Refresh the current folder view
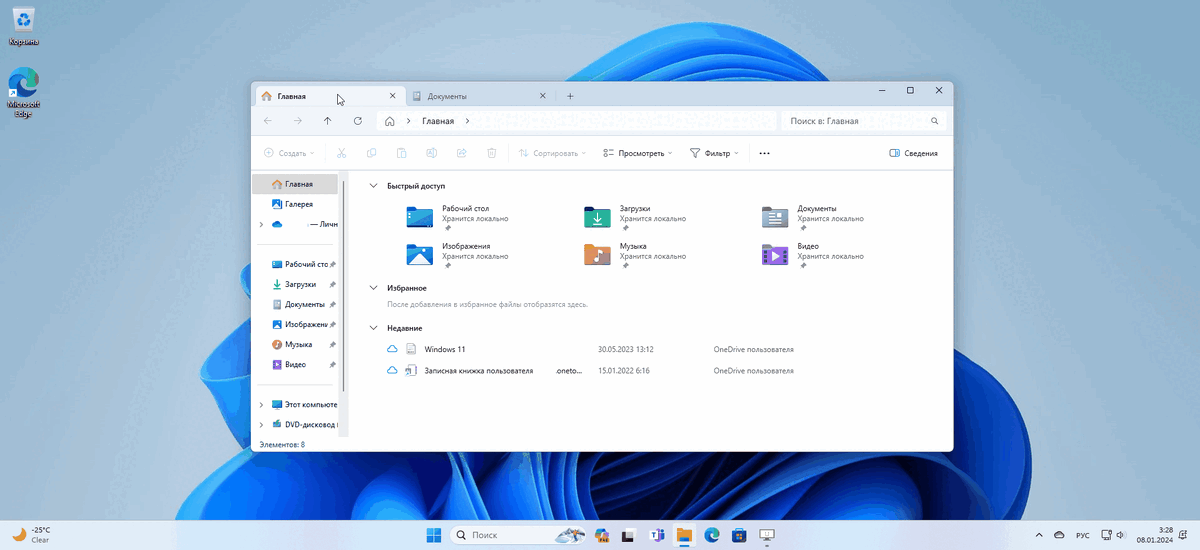Viewport: 1200px width, 550px height. pyautogui.click(x=358, y=121)
